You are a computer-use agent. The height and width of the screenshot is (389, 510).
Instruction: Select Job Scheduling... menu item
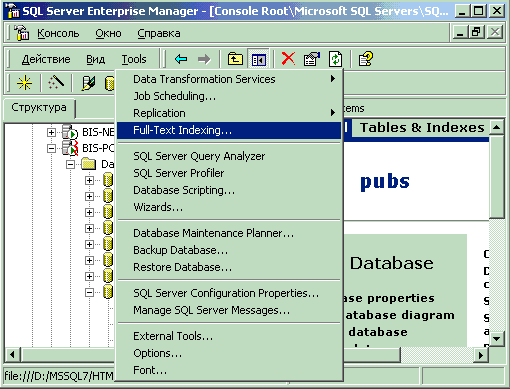pyautogui.click(x=229, y=96)
